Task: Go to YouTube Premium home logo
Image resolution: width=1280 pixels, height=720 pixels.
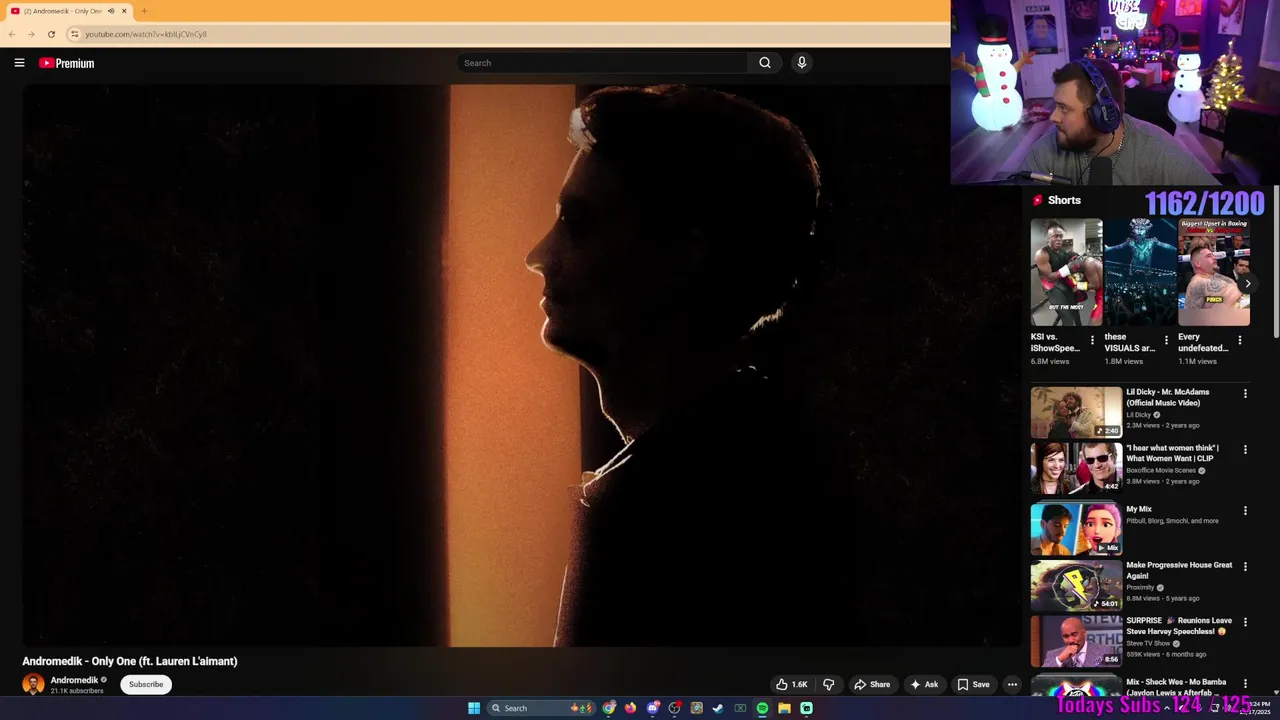Action: pos(66,63)
